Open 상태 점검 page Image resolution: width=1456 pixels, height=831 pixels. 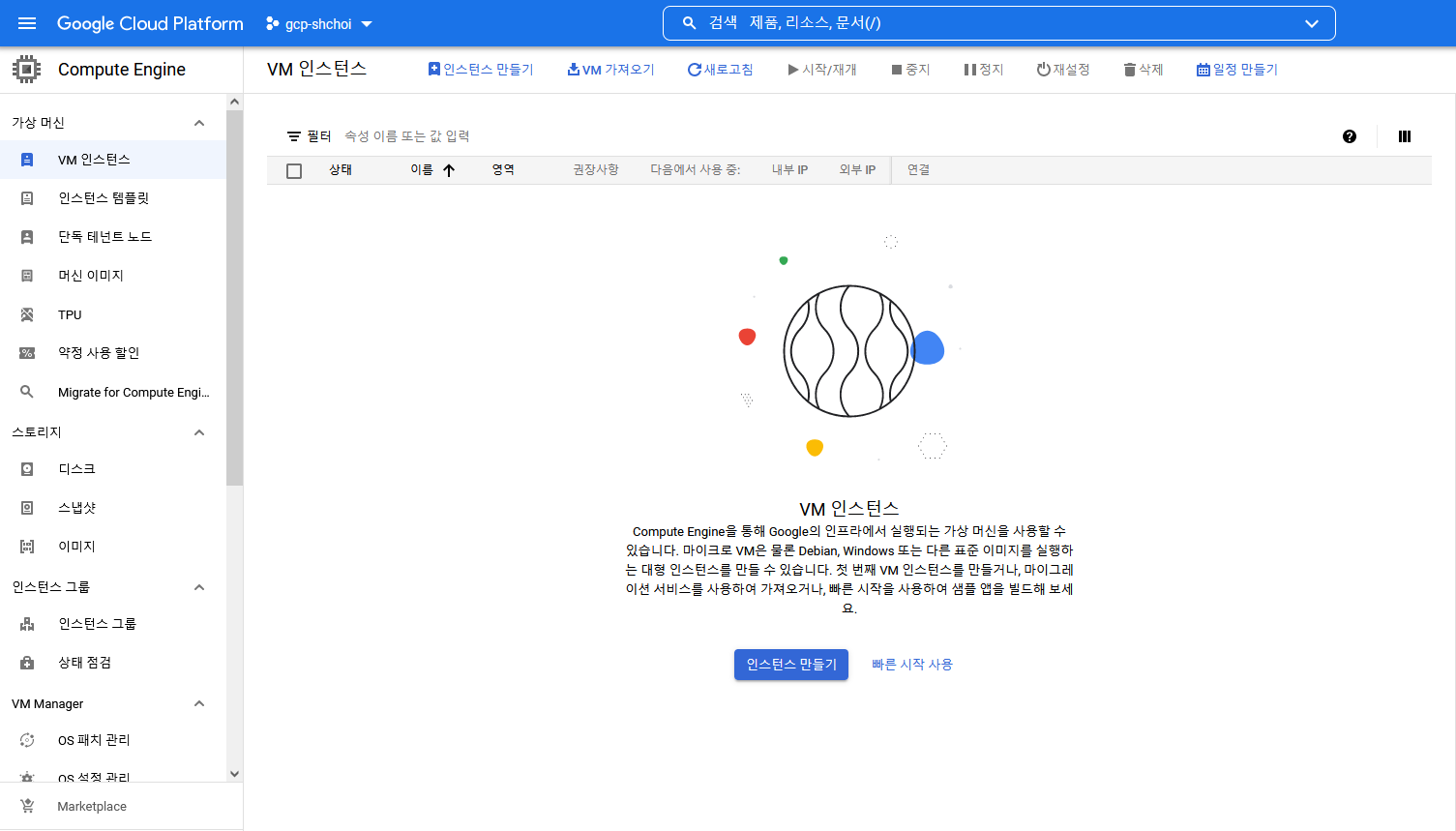tap(113, 663)
